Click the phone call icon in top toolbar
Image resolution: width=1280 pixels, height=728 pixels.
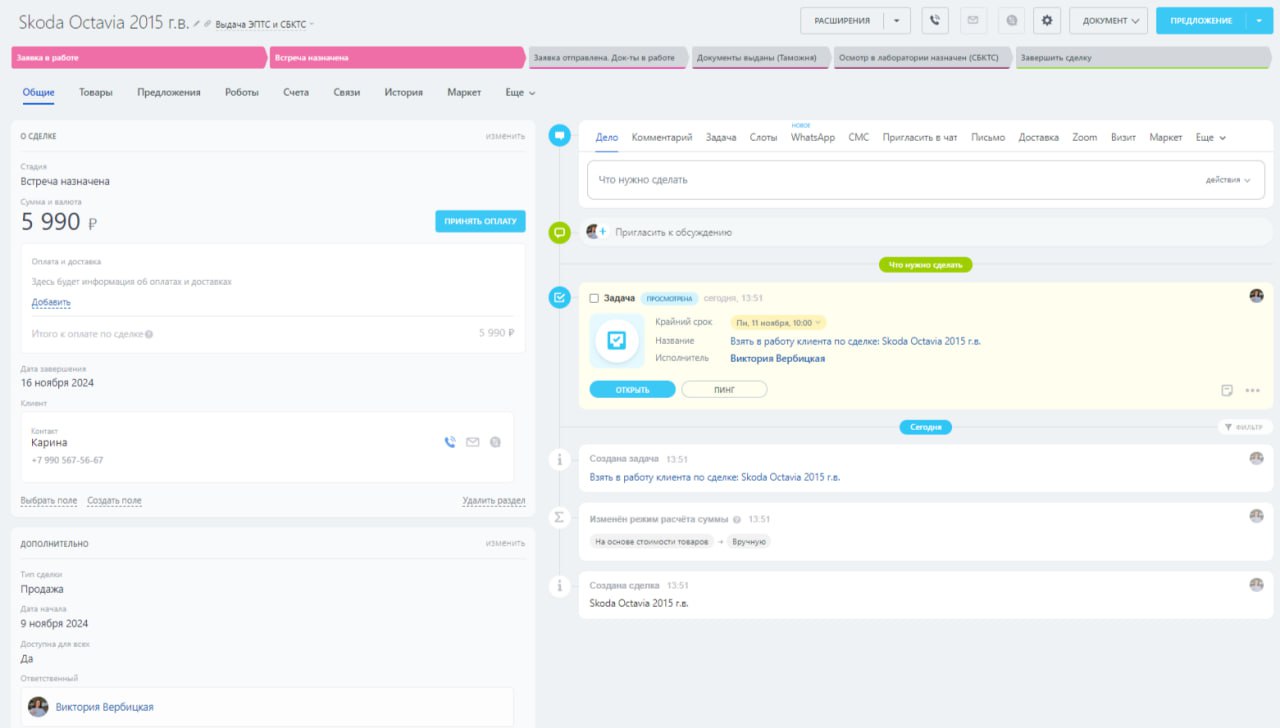(935, 20)
